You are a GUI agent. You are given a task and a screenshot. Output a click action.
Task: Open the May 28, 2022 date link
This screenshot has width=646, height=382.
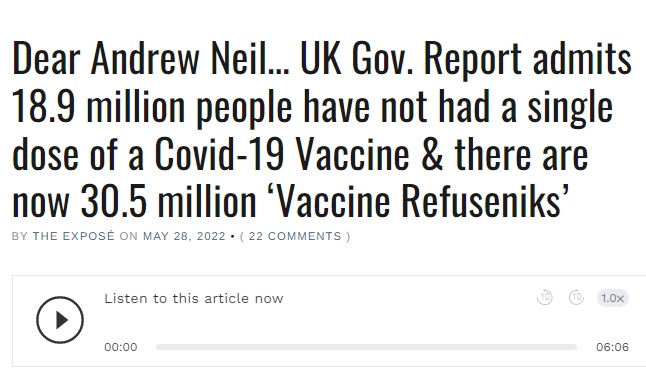184,236
